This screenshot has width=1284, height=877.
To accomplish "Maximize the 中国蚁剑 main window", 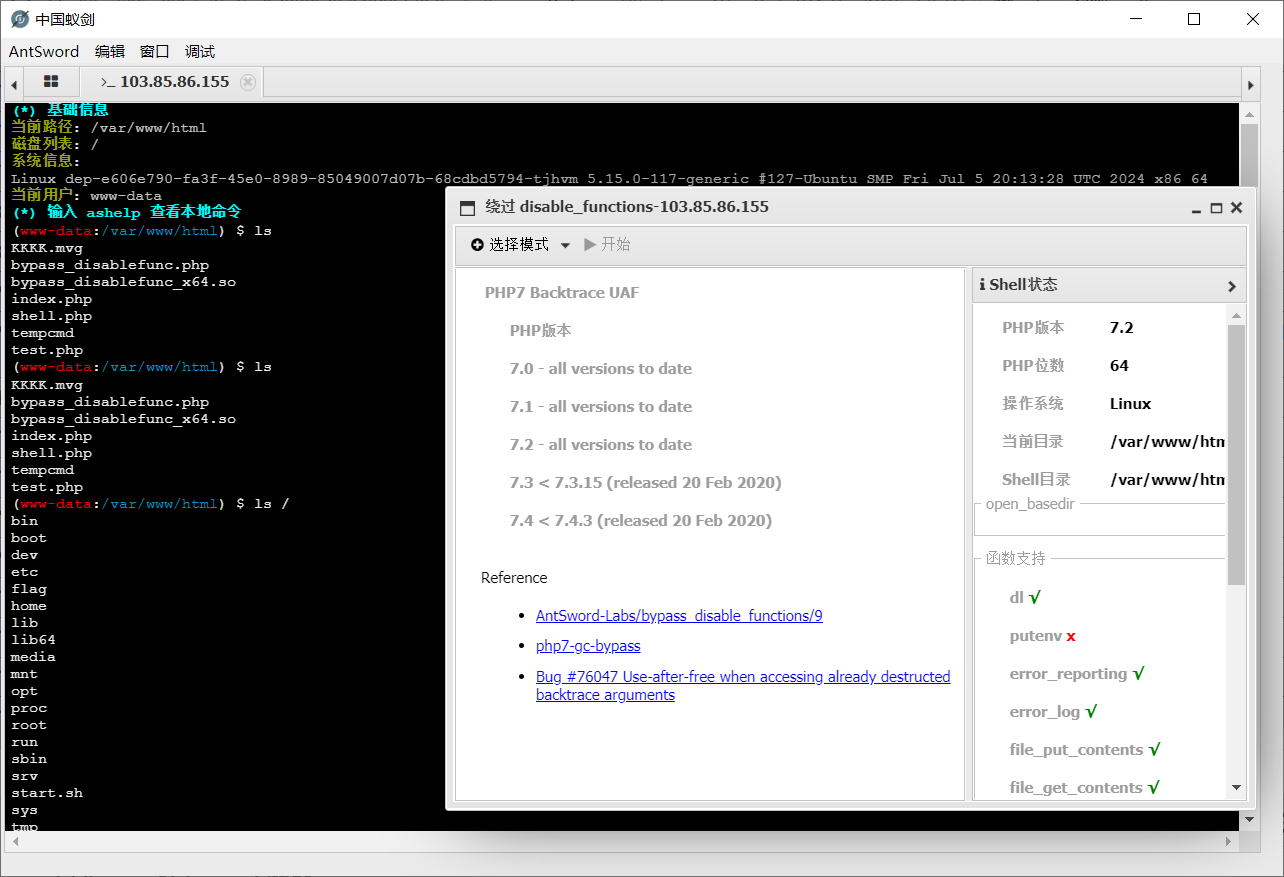I will [x=1194, y=19].
